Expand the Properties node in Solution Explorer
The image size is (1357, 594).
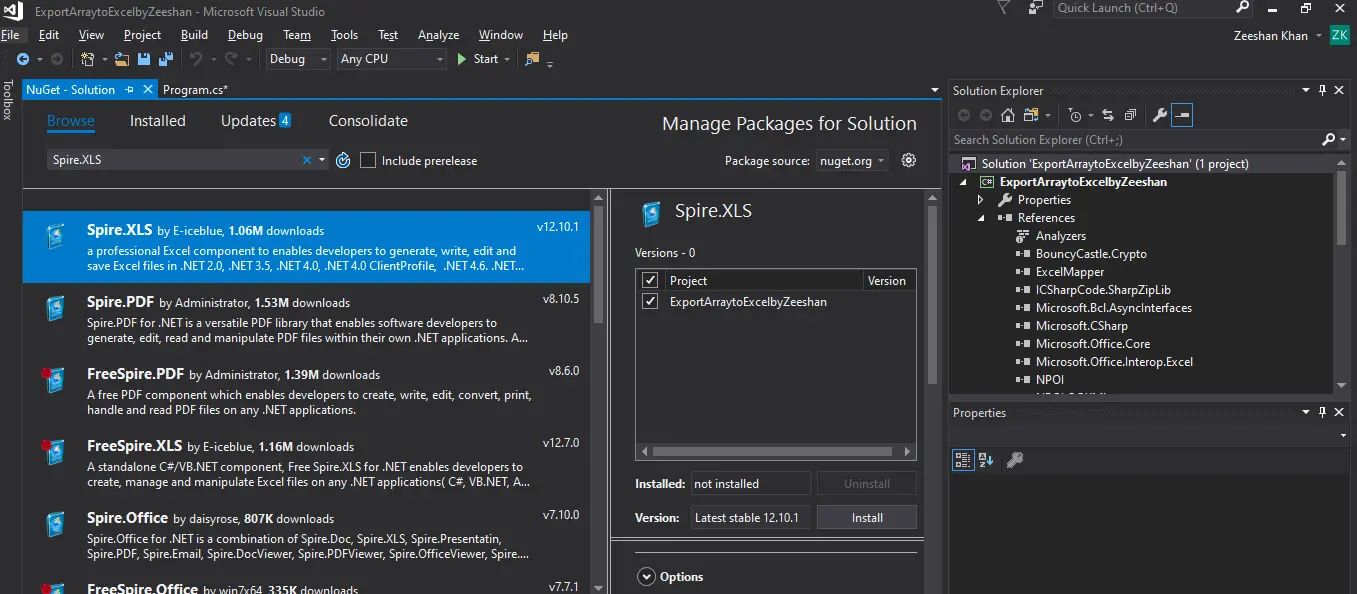[981, 200]
